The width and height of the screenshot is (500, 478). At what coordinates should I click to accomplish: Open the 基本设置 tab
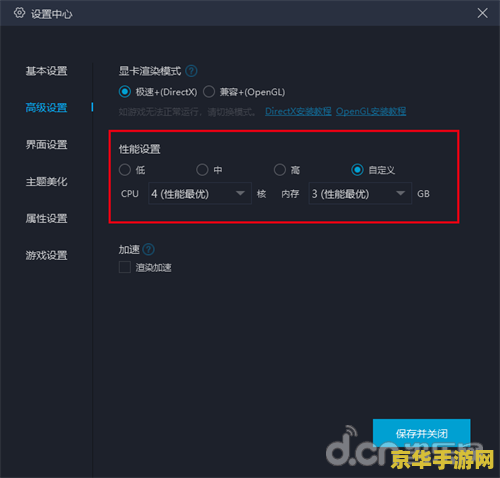point(47,71)
